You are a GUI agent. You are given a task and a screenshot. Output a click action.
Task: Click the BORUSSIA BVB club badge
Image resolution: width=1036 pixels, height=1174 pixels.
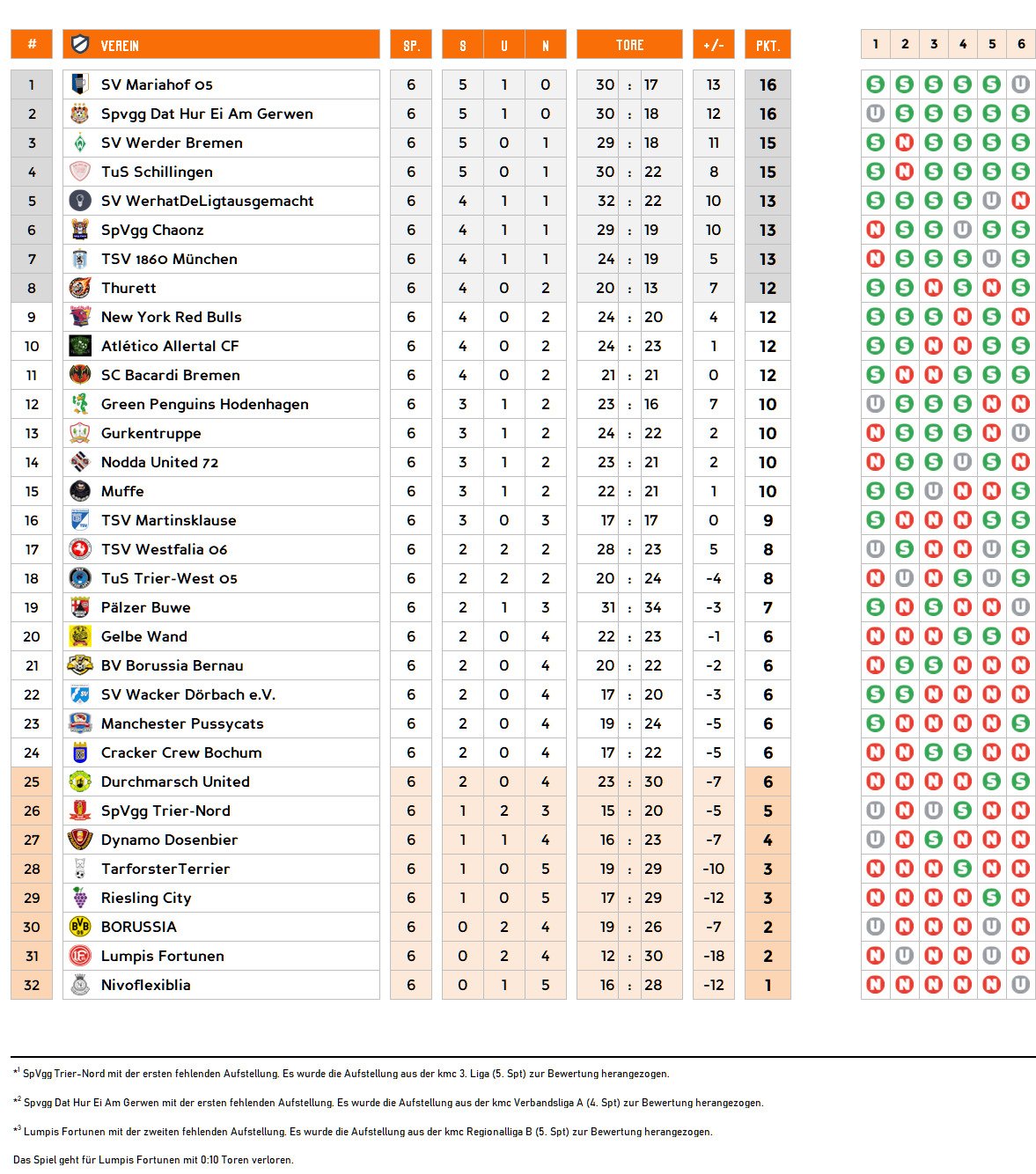(80, 927)
